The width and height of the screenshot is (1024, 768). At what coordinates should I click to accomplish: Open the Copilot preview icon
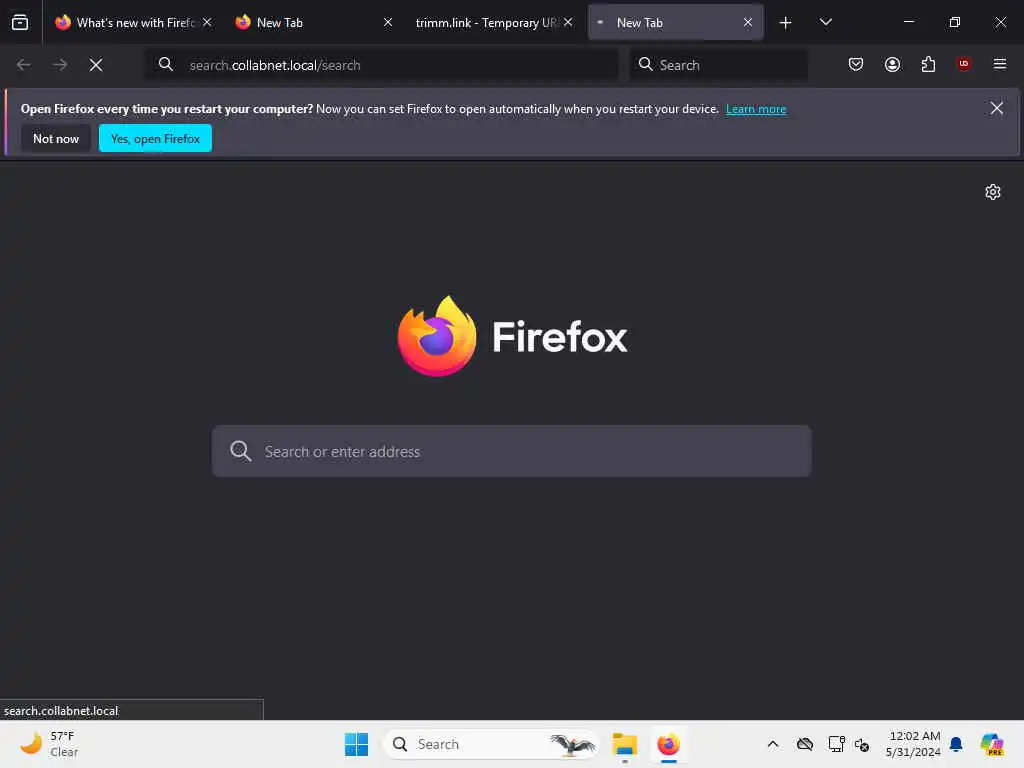tap(992, 744)
